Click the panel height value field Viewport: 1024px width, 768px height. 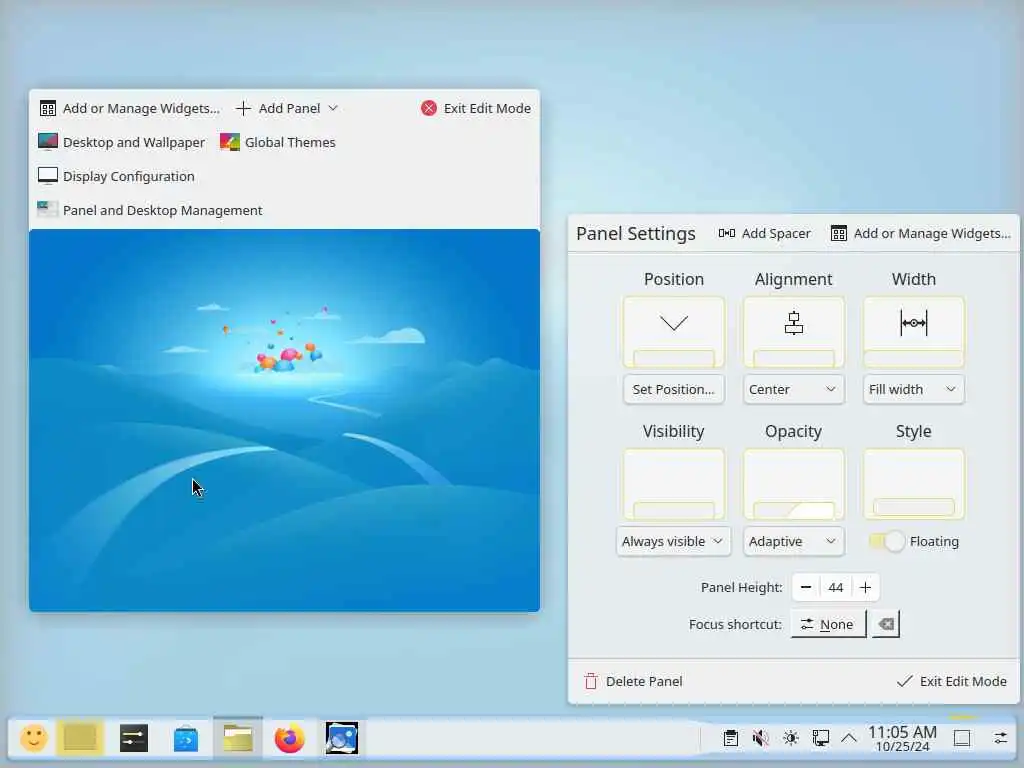coord(836,587)
